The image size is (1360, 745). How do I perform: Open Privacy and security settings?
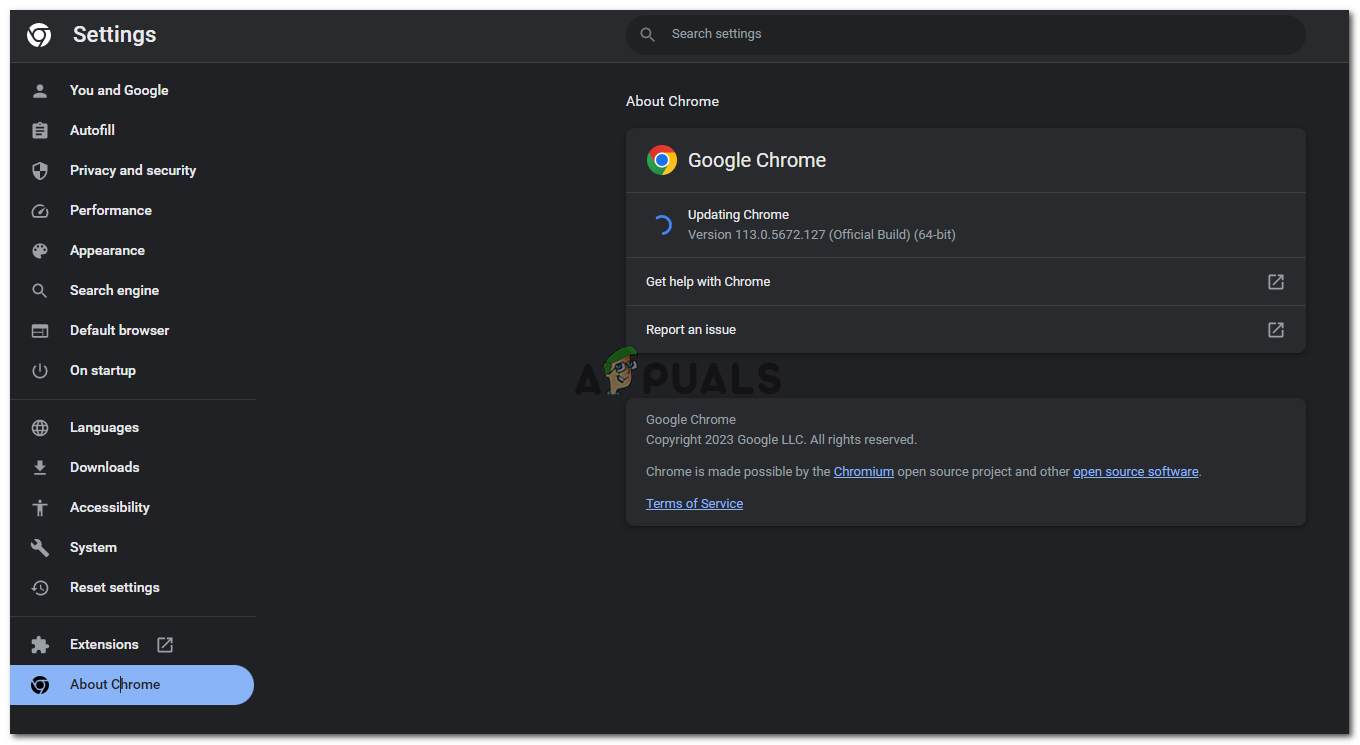[132, 170]
